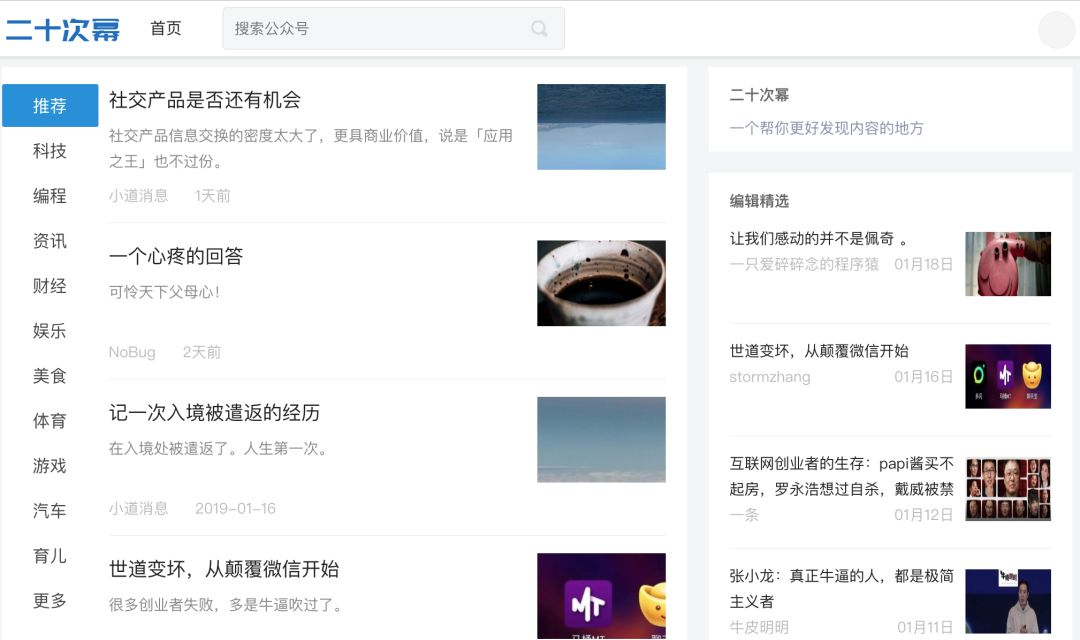1080x640 pixels.
Task: Switch to the 科技 category
Action: (x=50, y=151)
